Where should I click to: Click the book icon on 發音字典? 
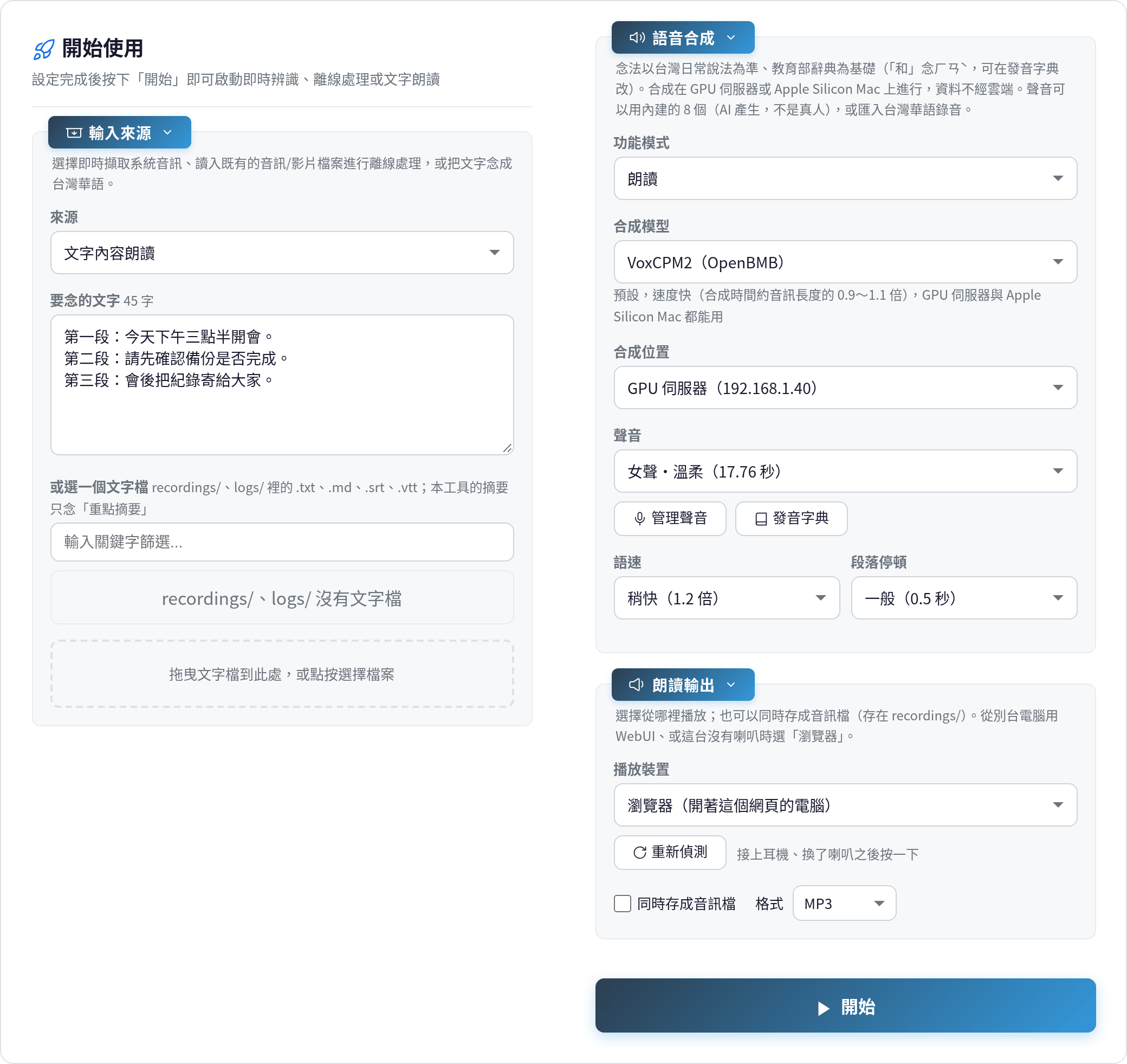pyautogui.click(x=761, y=518)
